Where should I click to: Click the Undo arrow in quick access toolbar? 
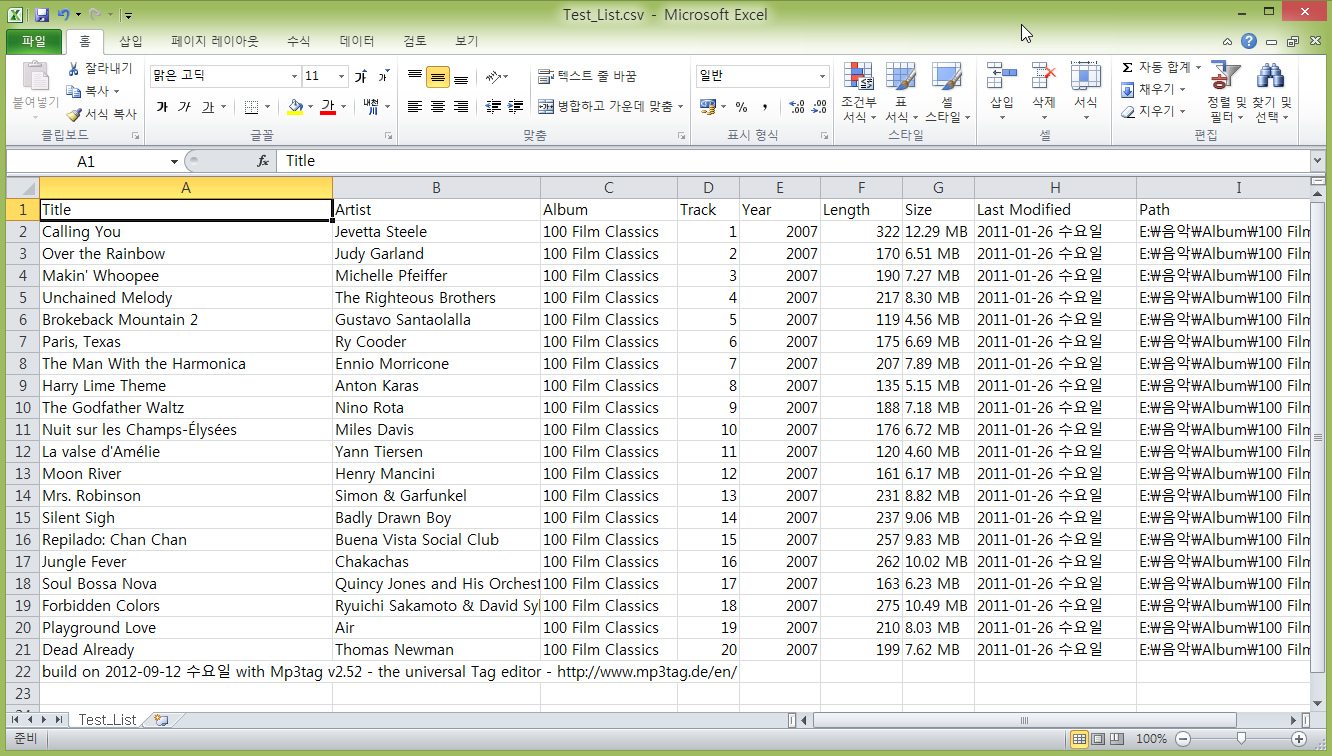[x=64, y=15]
